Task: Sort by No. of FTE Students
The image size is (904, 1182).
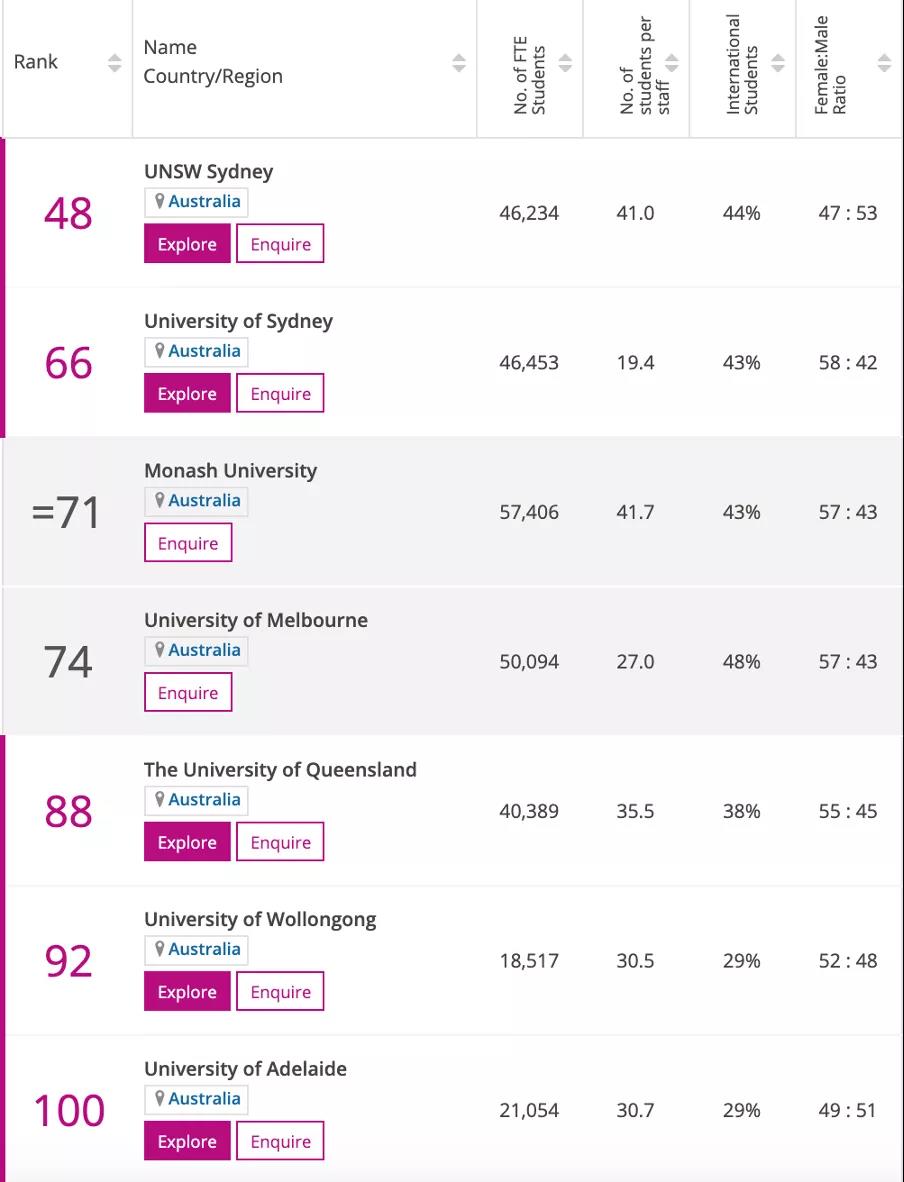Action: [565, 64]
